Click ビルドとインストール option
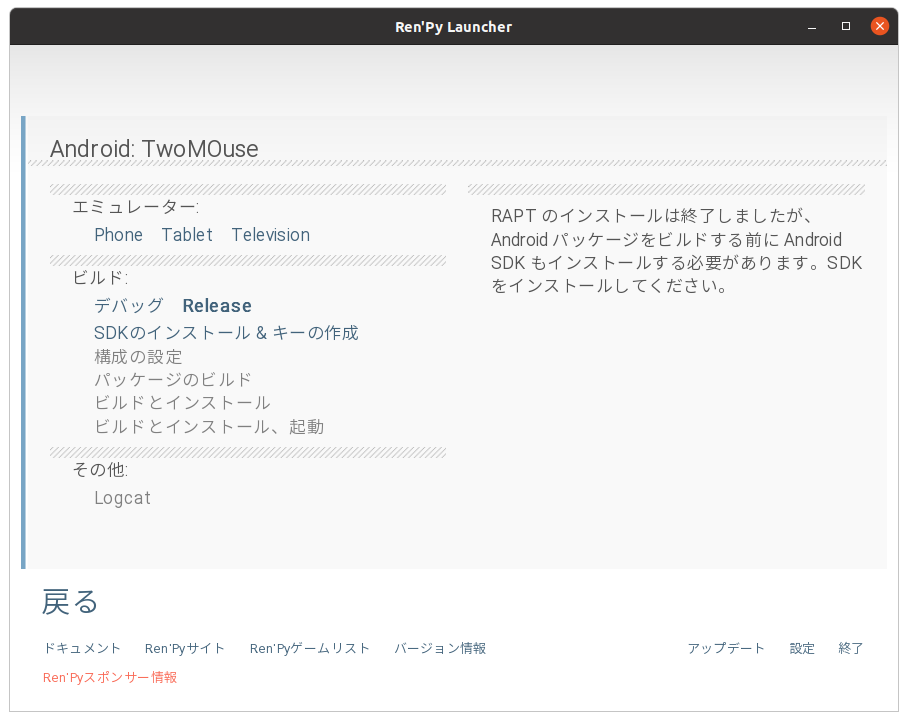The height and width of the screenshot is (721, 908). point(182,403)
